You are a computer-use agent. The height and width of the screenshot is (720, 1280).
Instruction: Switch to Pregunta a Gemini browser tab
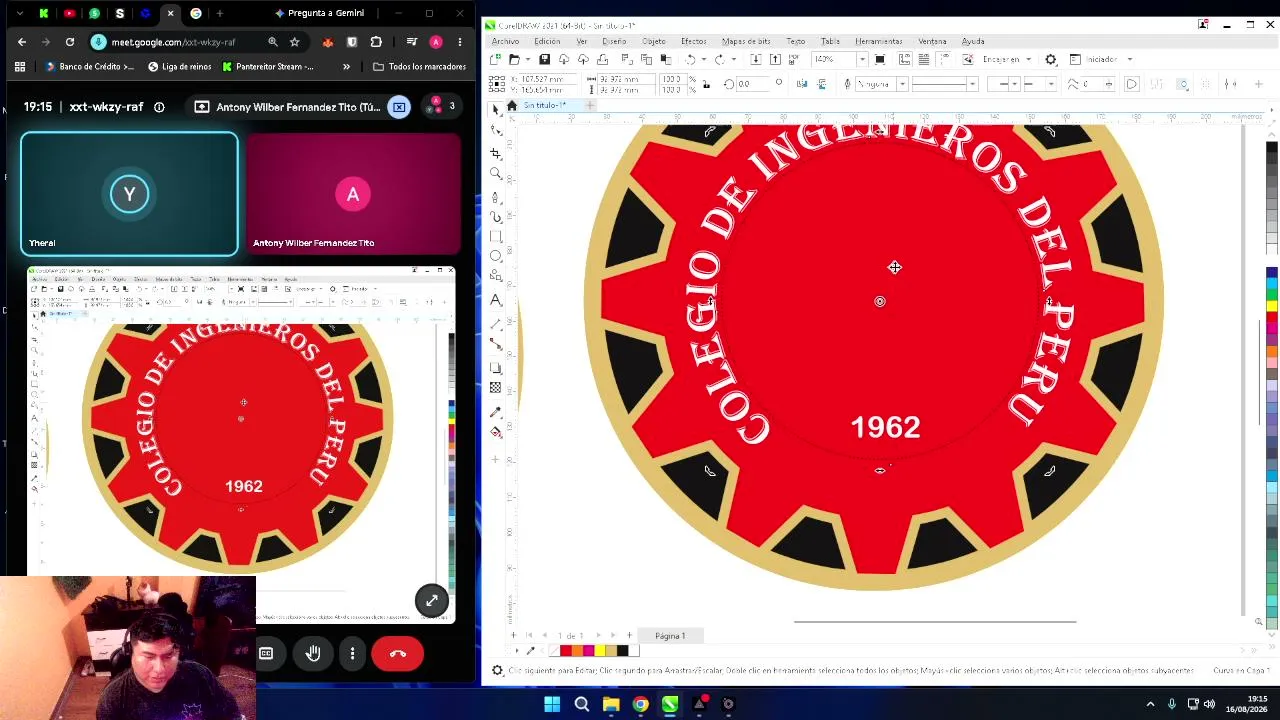point(318,13)
